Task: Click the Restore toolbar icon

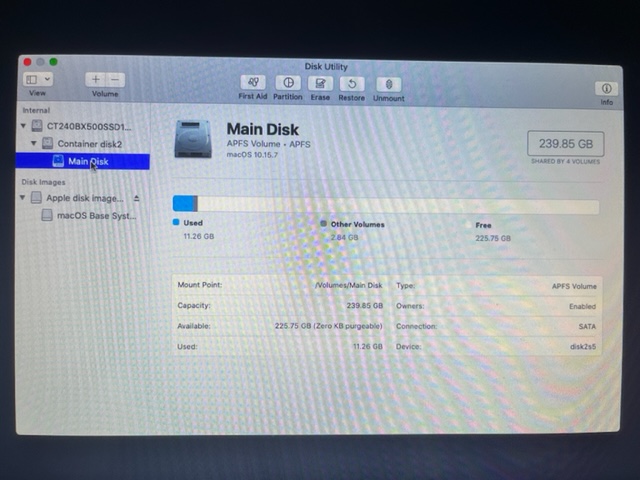Action: click(351, 84)
